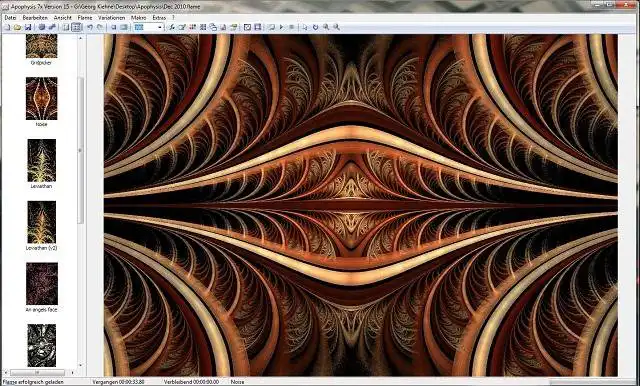Image resolution: width=640 pixels, height=386 pixels.
Task: Click the 'Verbleibend' remaining time status
Action: coord(191,382)
